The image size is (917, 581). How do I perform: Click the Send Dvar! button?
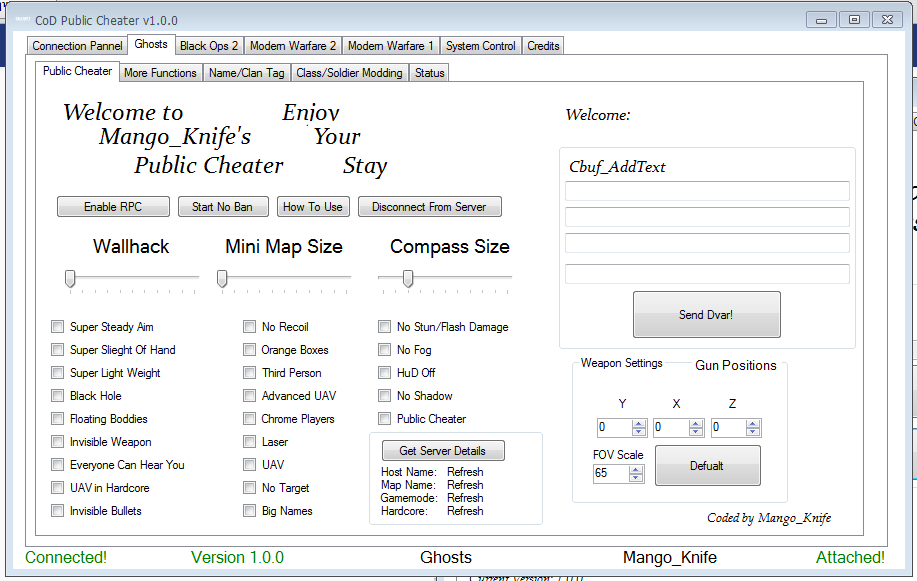pos(706,314)
